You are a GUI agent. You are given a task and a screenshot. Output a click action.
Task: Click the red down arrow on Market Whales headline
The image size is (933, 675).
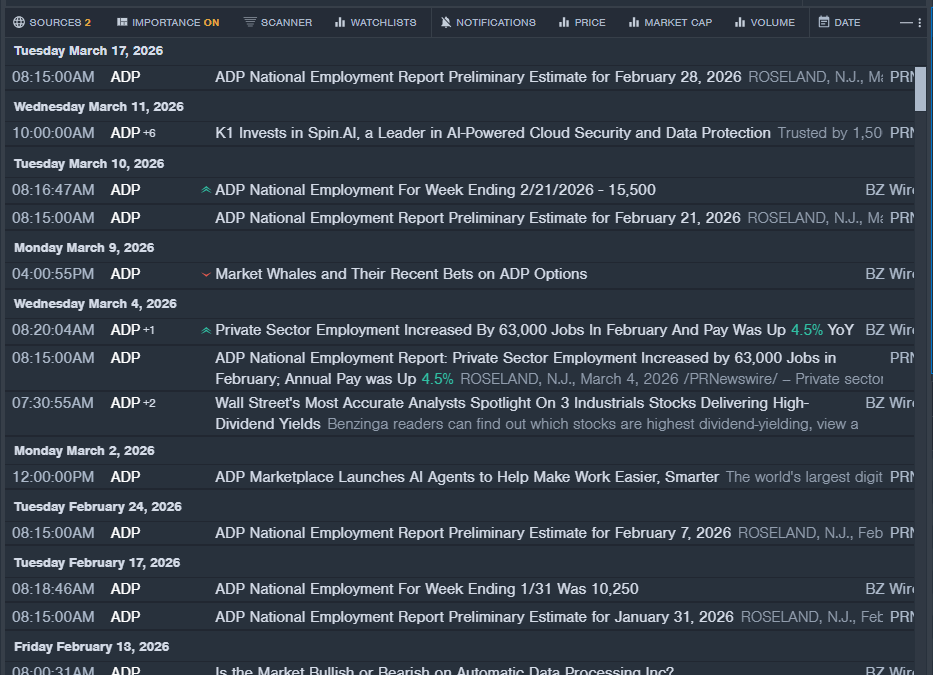point(206,274)
